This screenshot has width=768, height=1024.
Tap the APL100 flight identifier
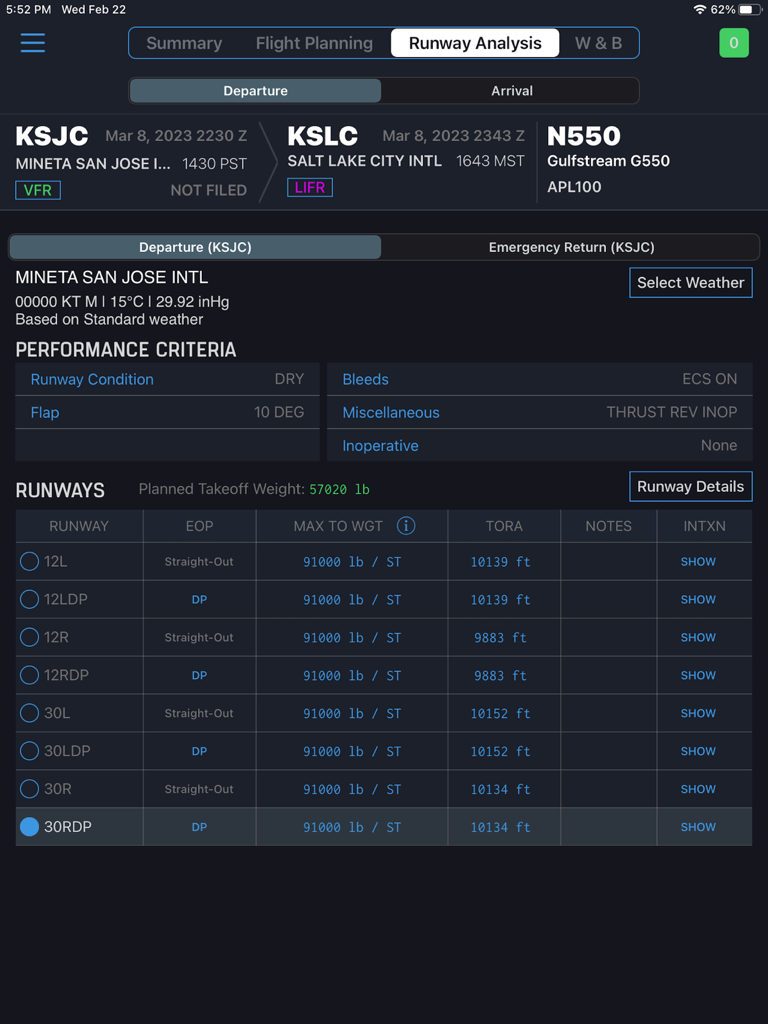pyautogui.click(x=574, y=187)
